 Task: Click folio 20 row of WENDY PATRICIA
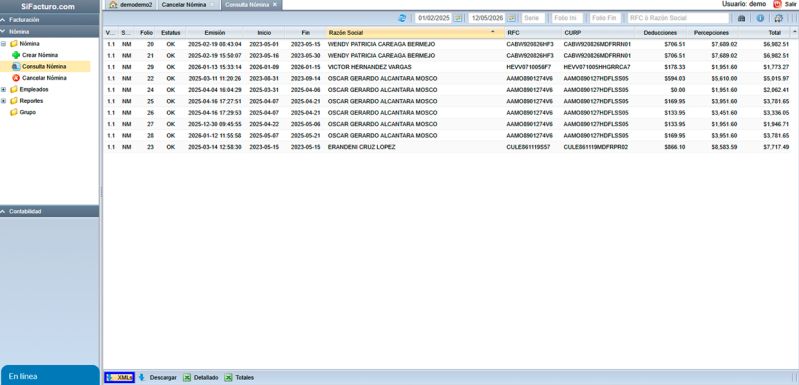[x=447, y=44]
